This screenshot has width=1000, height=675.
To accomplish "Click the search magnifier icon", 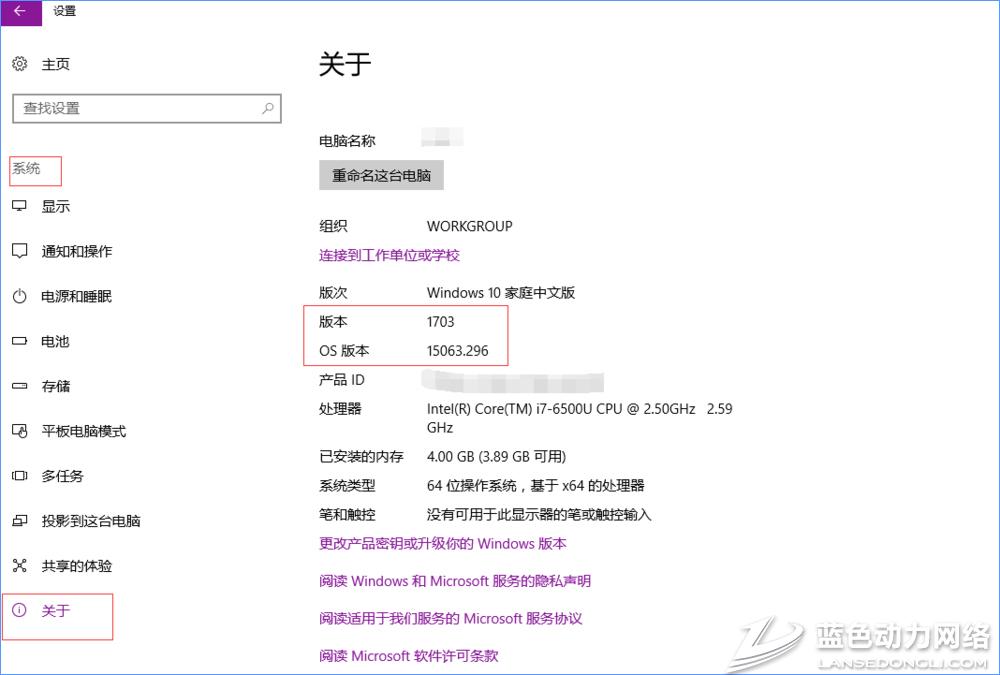I will click(x=268, y=108).
